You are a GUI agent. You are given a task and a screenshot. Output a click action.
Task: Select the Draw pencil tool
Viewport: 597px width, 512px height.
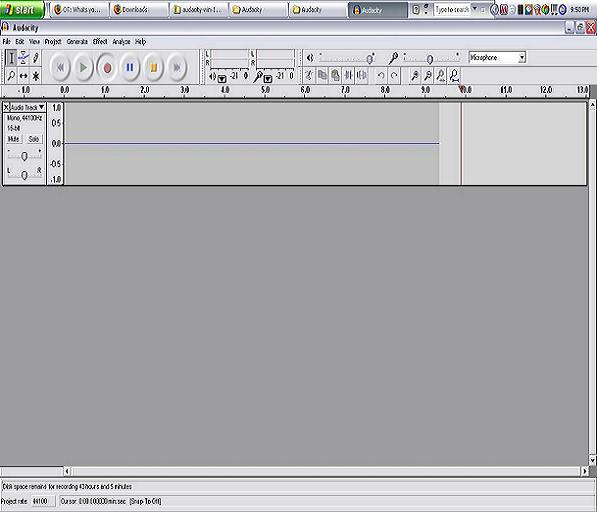pyautogui.click(x=36, y=58)
